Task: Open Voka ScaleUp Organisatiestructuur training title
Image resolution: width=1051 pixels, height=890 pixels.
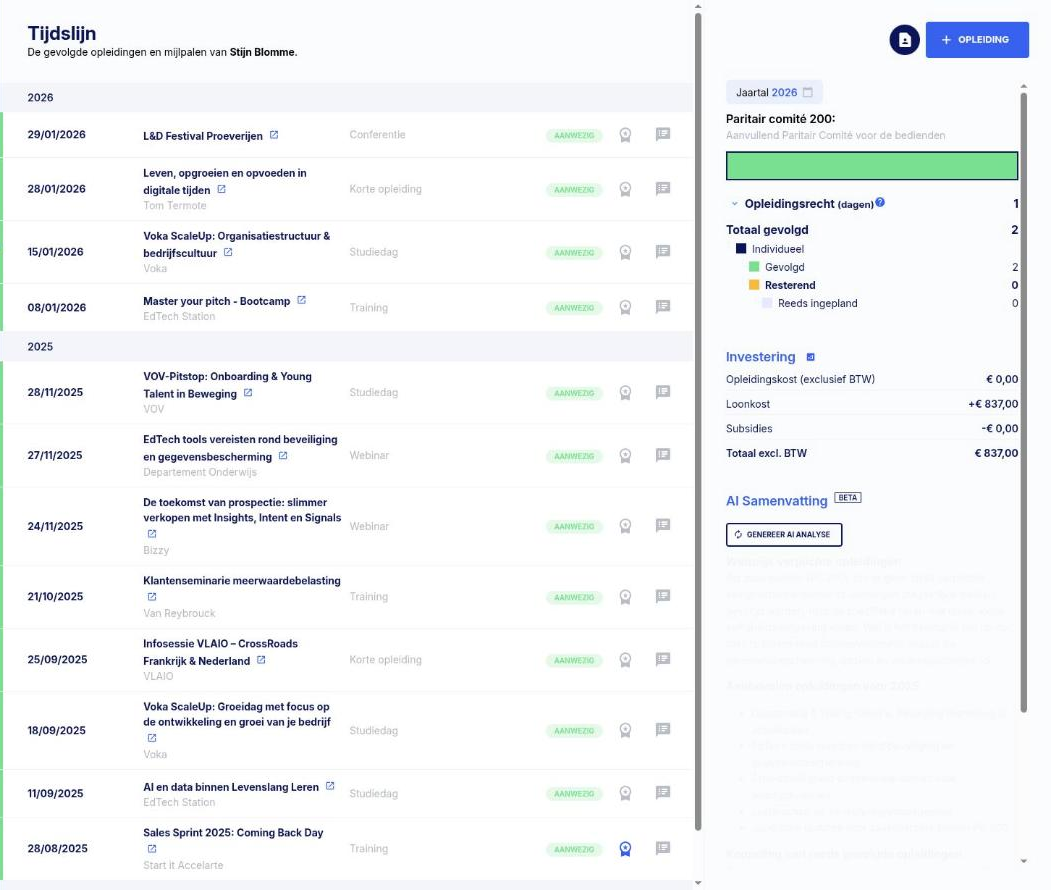Action: 237,244
